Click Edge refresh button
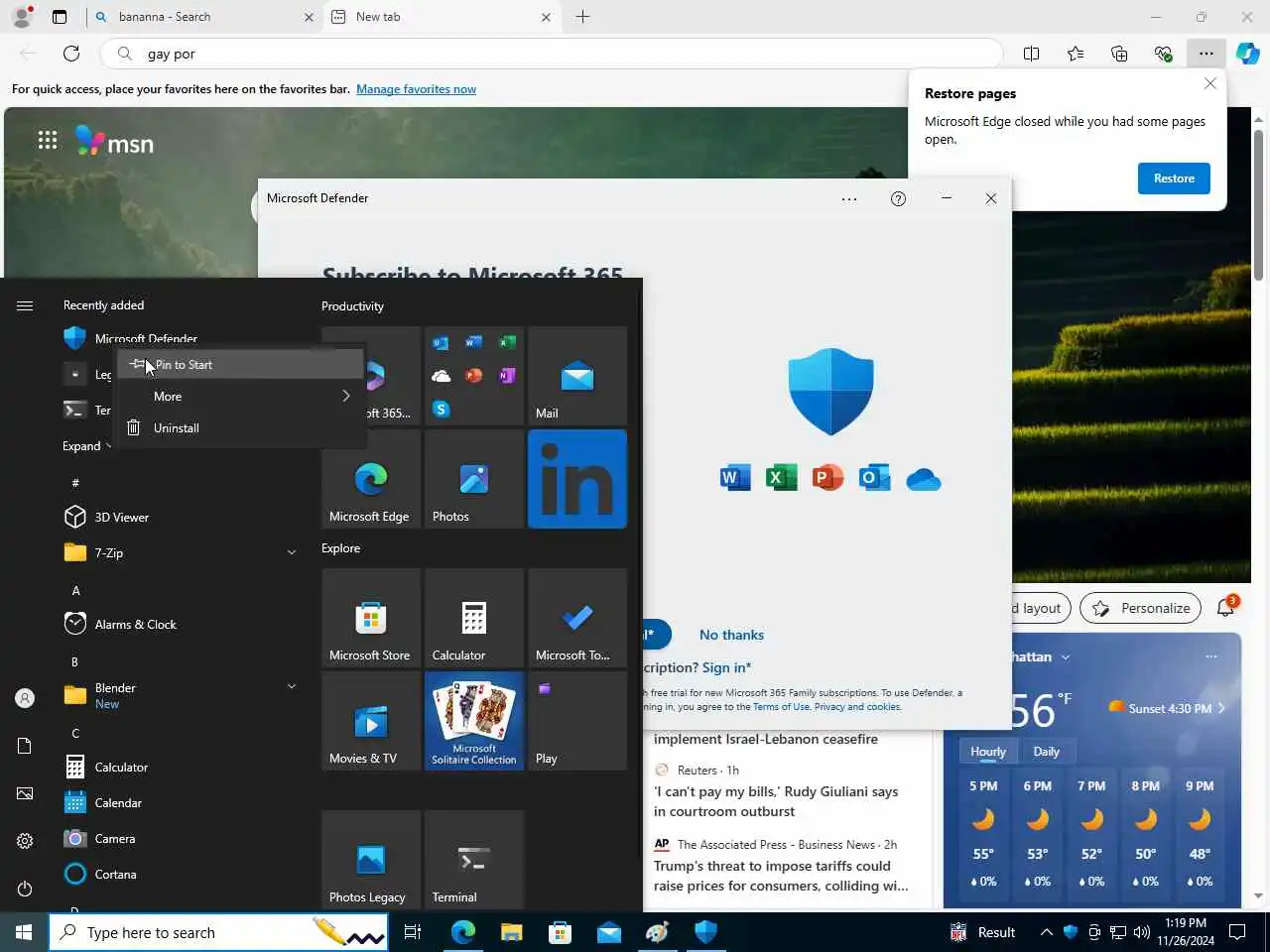 tap(71, 54)
